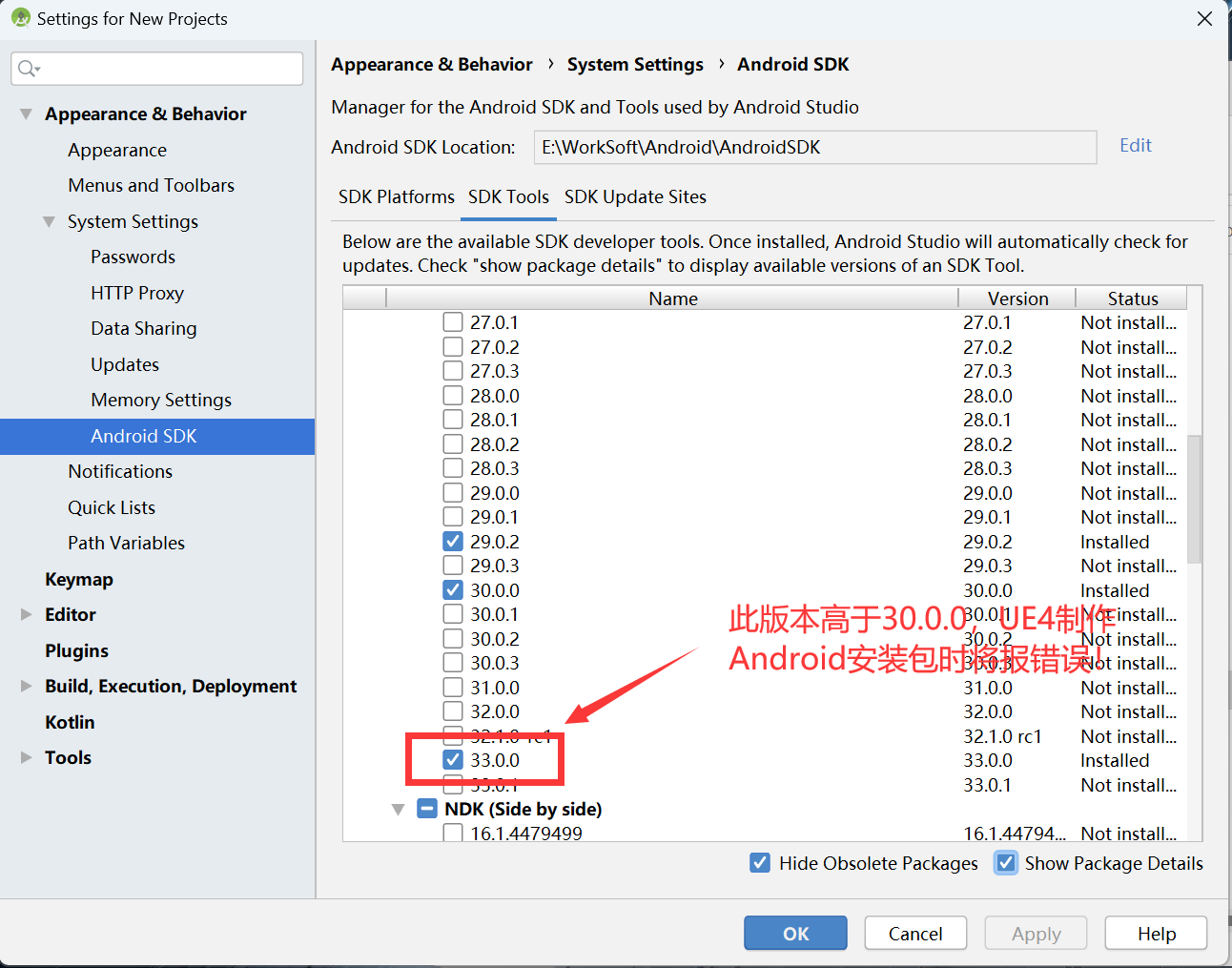Expand the Tools settings section
This screenshot has height=968, width=1232.
(x=26, y=758)
